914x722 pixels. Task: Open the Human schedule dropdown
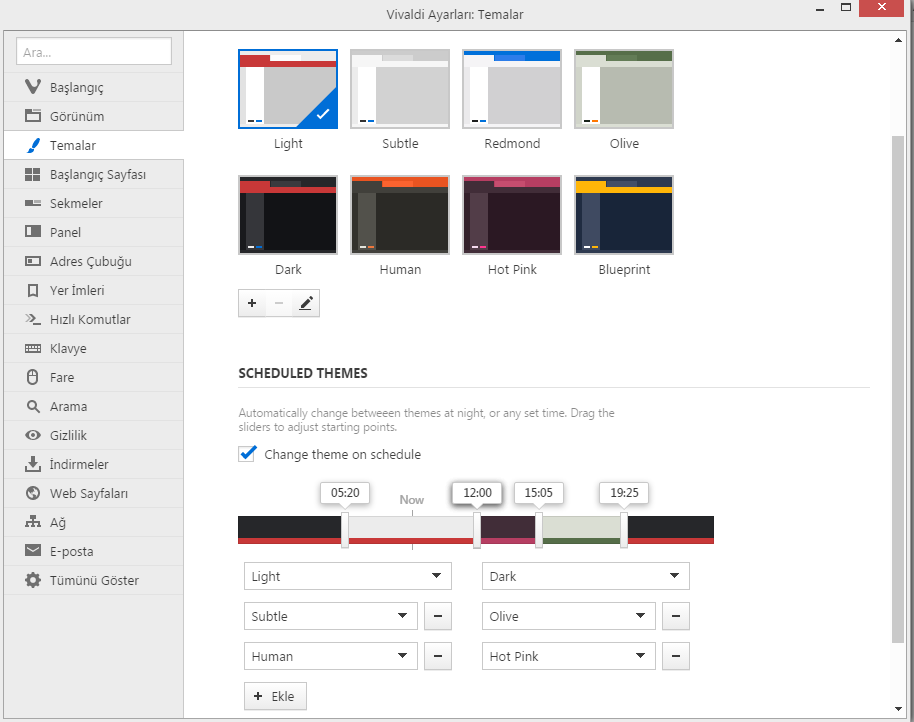pos(331,656)
